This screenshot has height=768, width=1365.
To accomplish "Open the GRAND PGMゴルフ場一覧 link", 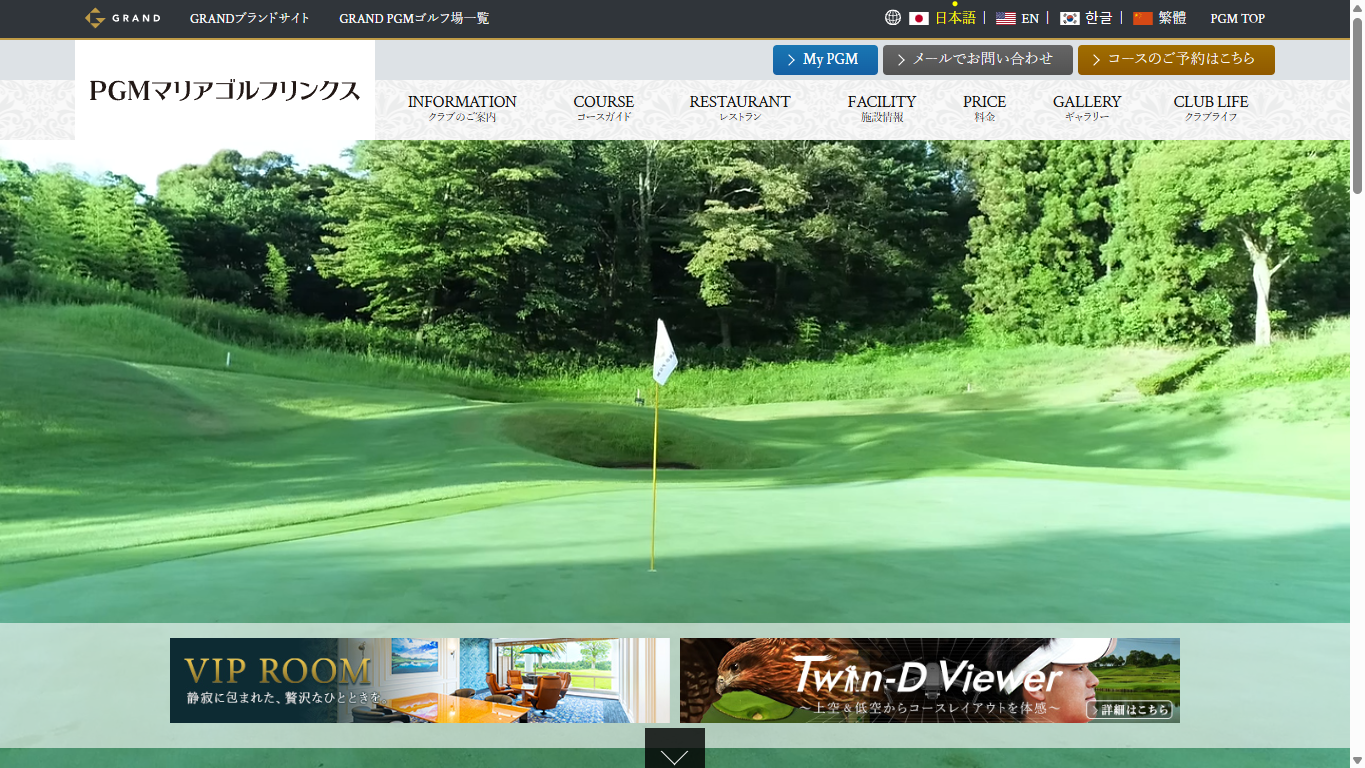I will (x=414, y=18).
